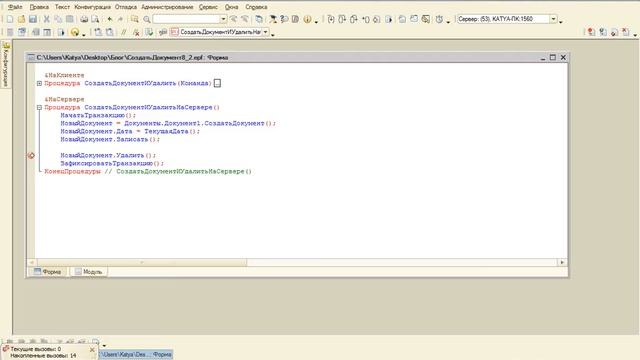
Task: Click the КонецПроцедуры line
Action: click(x=148, y=171)
